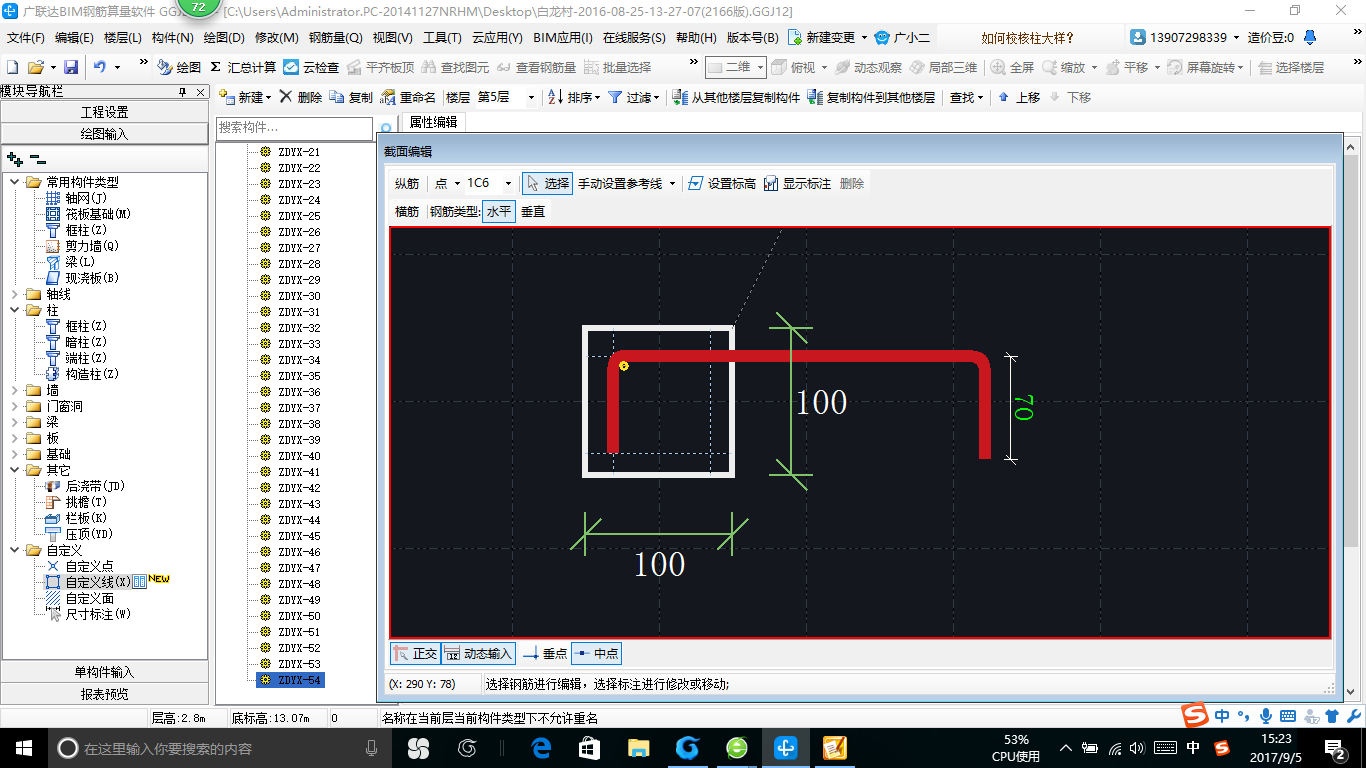The image size is (1366, 768).
Task: Click the 绘图输入 panel button
Action: (104, 133)
